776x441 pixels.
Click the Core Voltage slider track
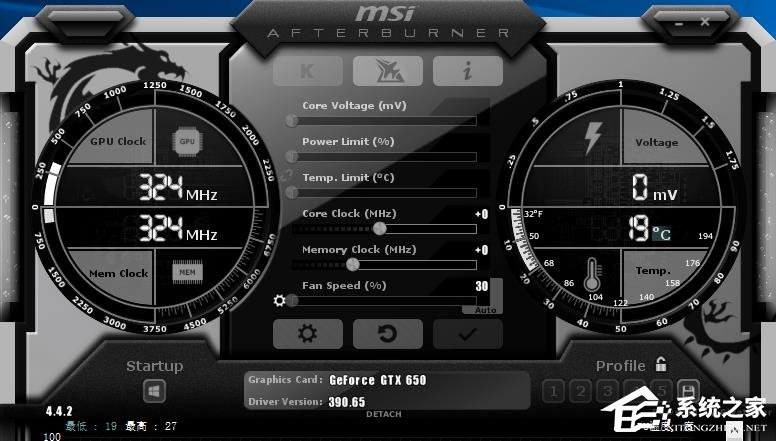[x=385, y=121]
